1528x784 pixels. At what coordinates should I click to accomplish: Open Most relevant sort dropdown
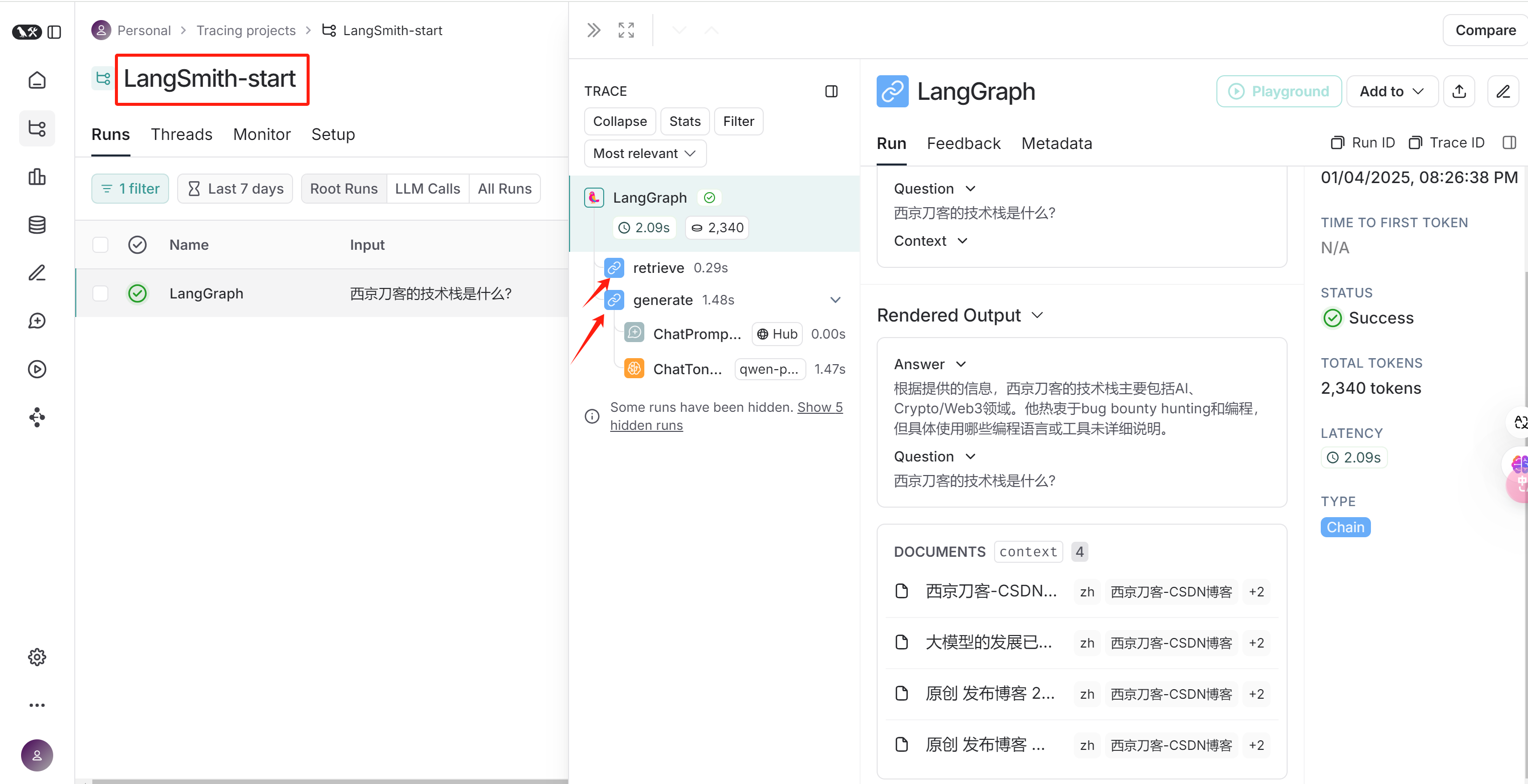(645, 153)
